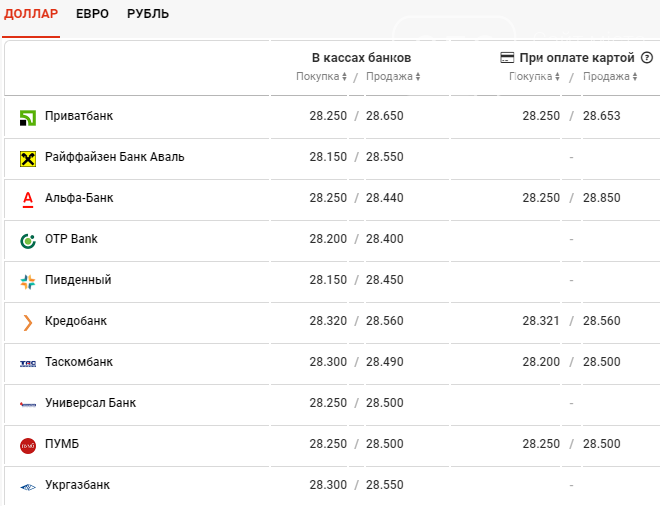This screenshot has height=506, width=660.
Task: Switch to the ЕВРО tab
Action: (x=92, y=14)
